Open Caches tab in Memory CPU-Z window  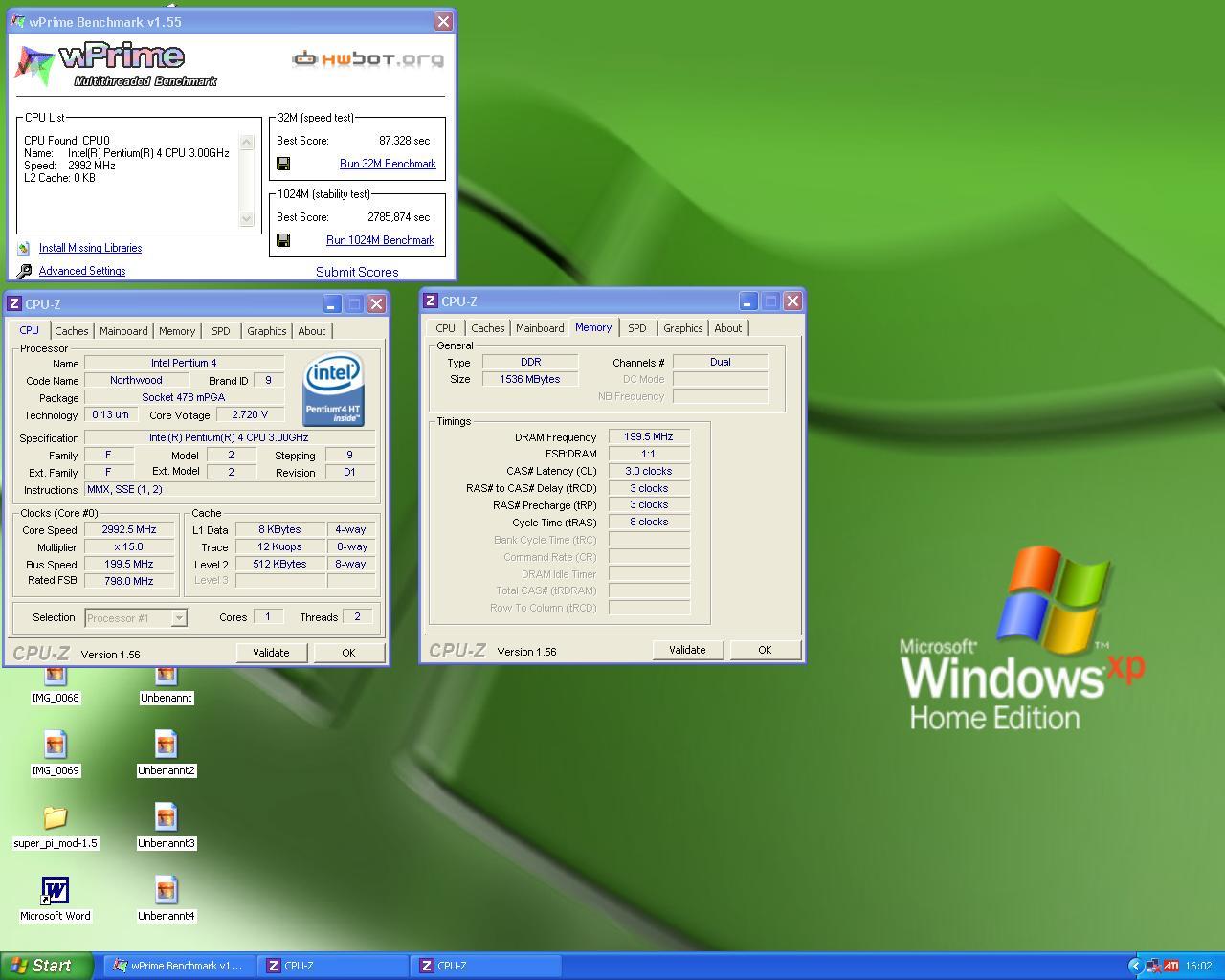point(488,328)
